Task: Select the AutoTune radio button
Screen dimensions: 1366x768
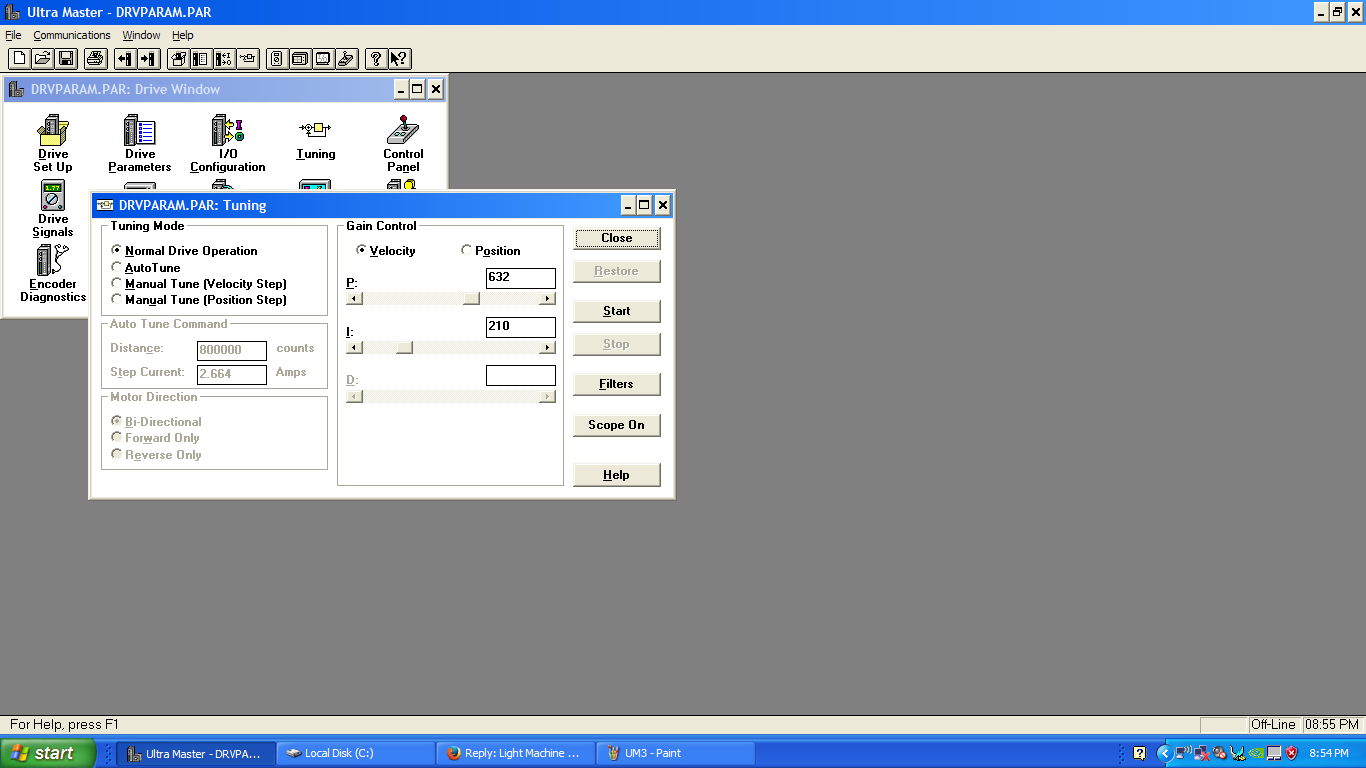Action: 146,268
